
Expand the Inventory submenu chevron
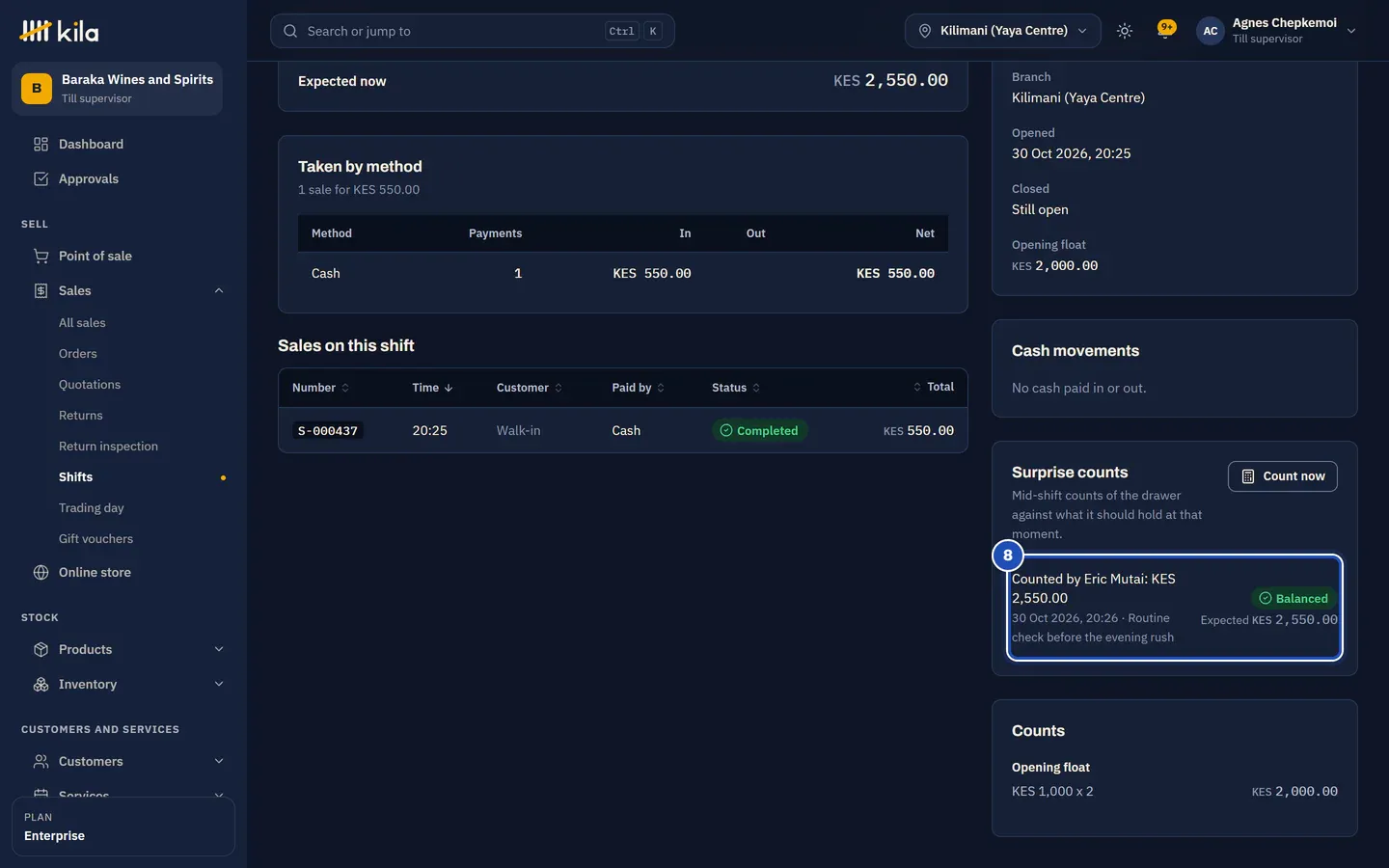(219, 685)
